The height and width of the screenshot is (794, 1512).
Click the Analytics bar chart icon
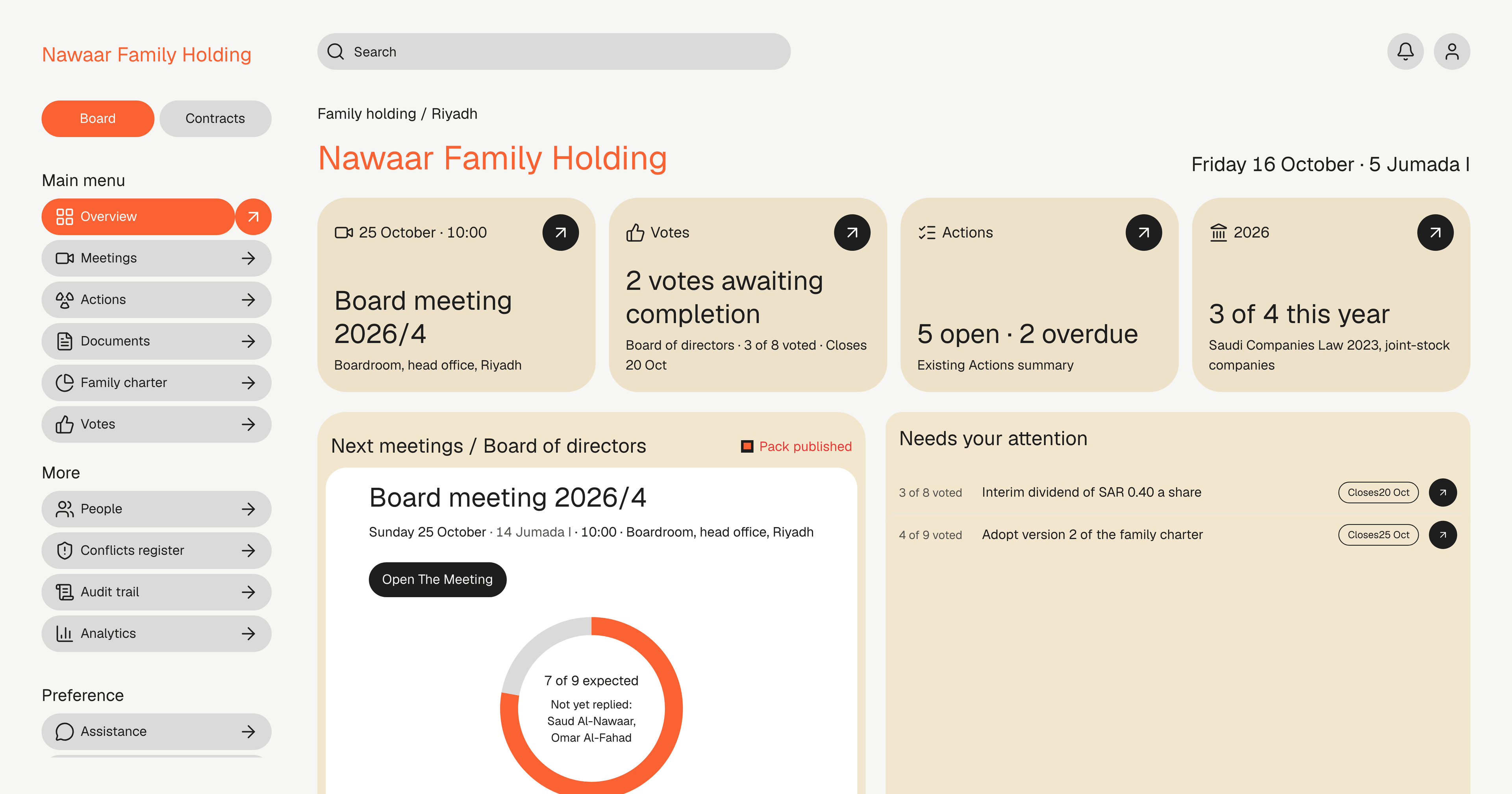[65, 633]
